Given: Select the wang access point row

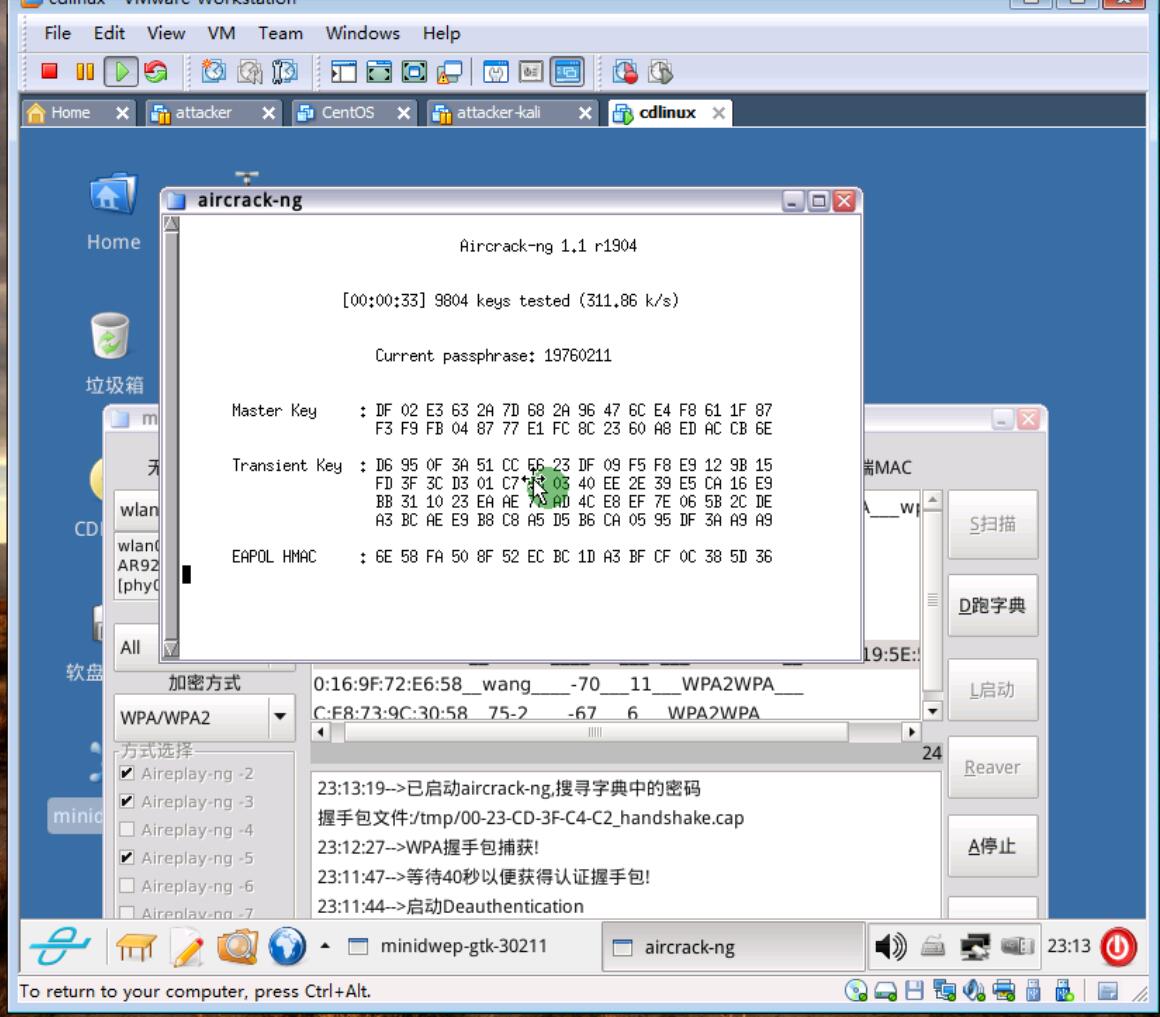Looking at the screenshot, I should click(616, 684).
